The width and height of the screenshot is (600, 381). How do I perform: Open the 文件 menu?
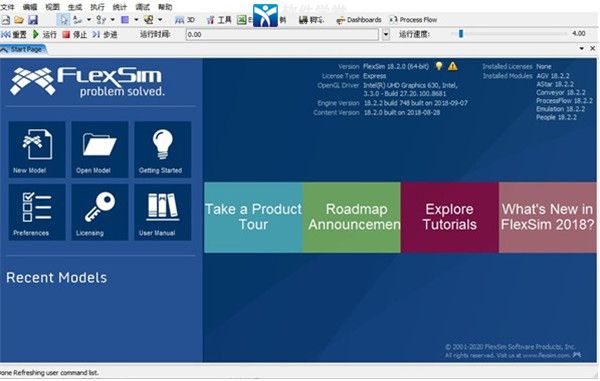pyautogui.click(x=7, y=7)
